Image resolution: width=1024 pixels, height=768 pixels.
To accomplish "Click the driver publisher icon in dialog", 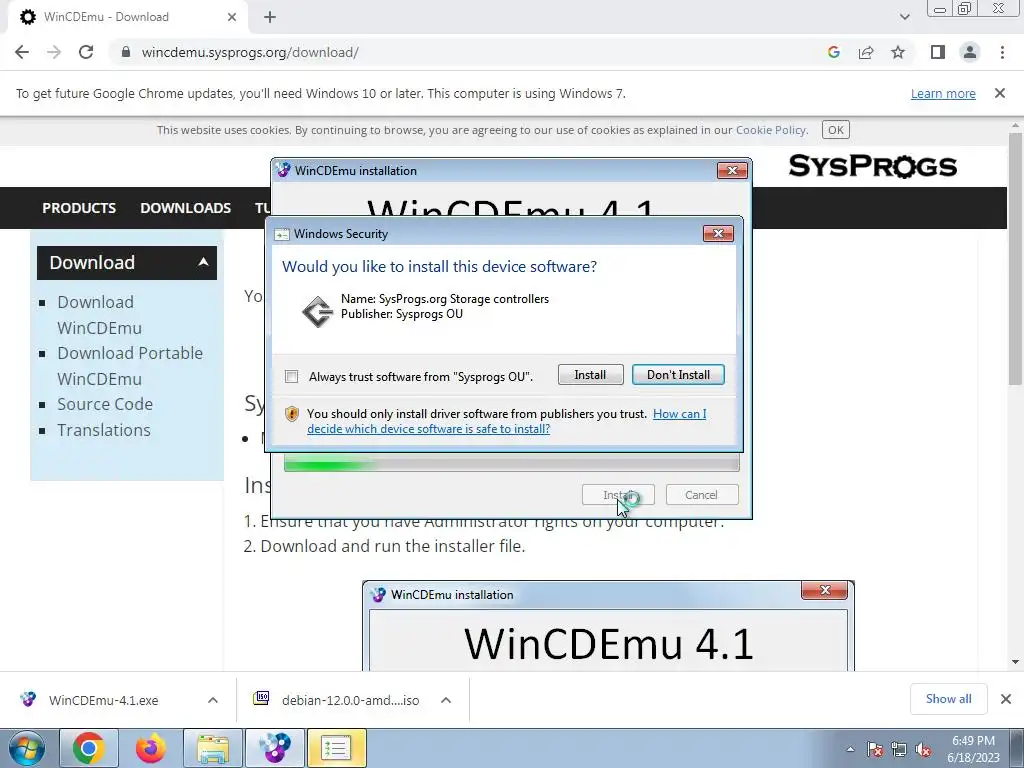I will tap(317, 312).
